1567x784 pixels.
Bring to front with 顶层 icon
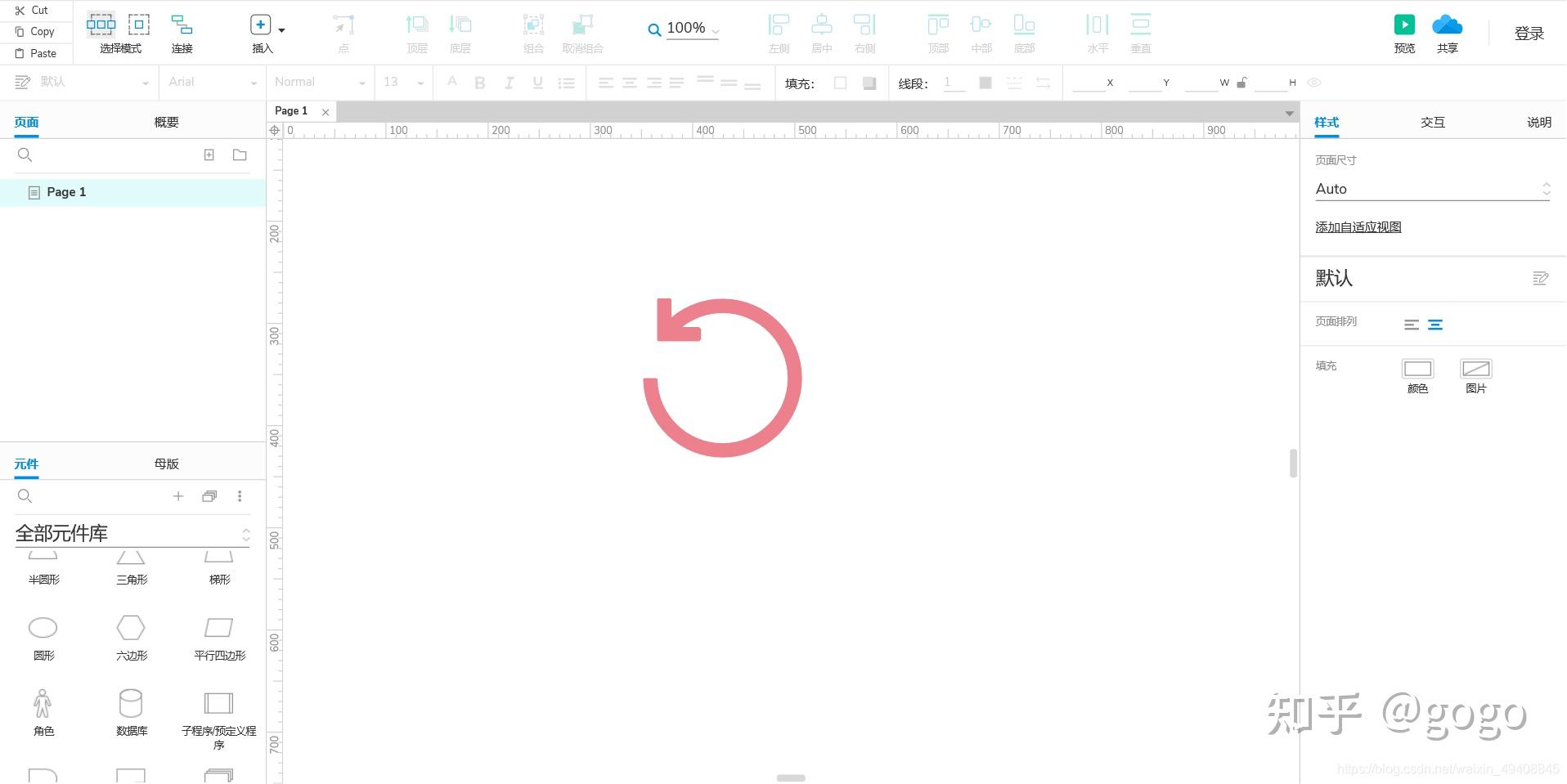click(417, 25)
